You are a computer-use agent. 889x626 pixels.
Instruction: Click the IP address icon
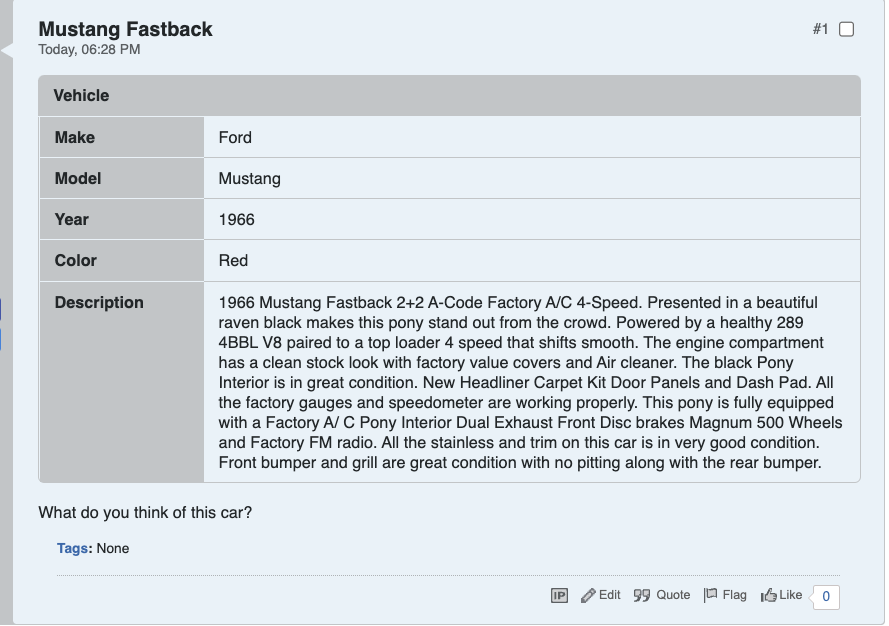click(x=559, y=595)
